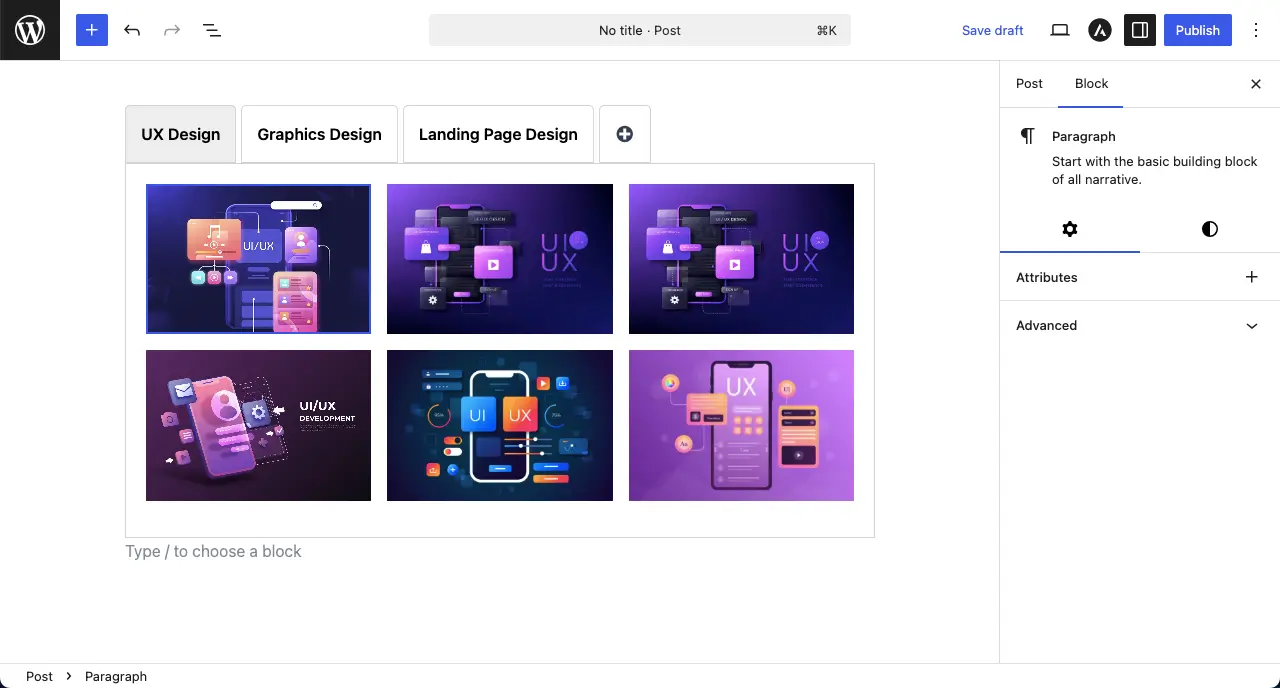This screenshot has width=1280, height=688.
Task: Click Save draft
Action: [x=992, y=30]
